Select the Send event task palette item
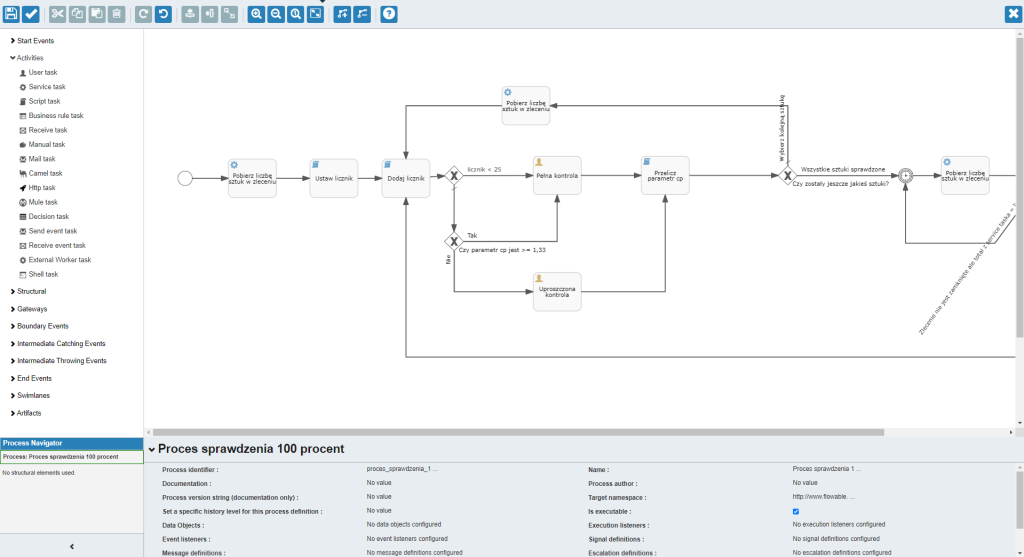The image size is (1024, 557). pos(48,231)
